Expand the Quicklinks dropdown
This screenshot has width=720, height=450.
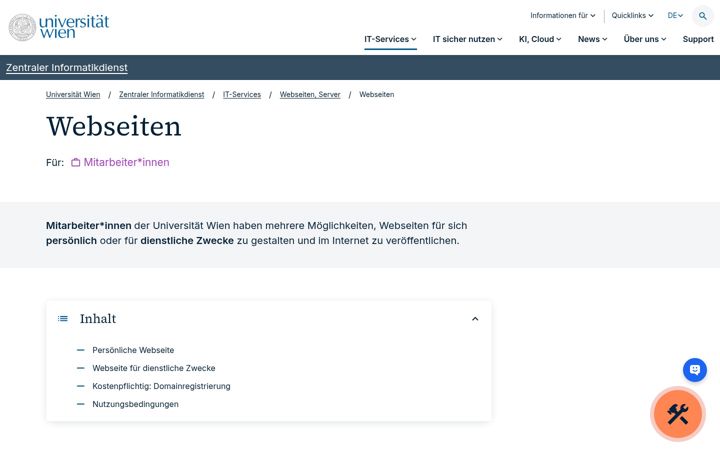(632, 16)
